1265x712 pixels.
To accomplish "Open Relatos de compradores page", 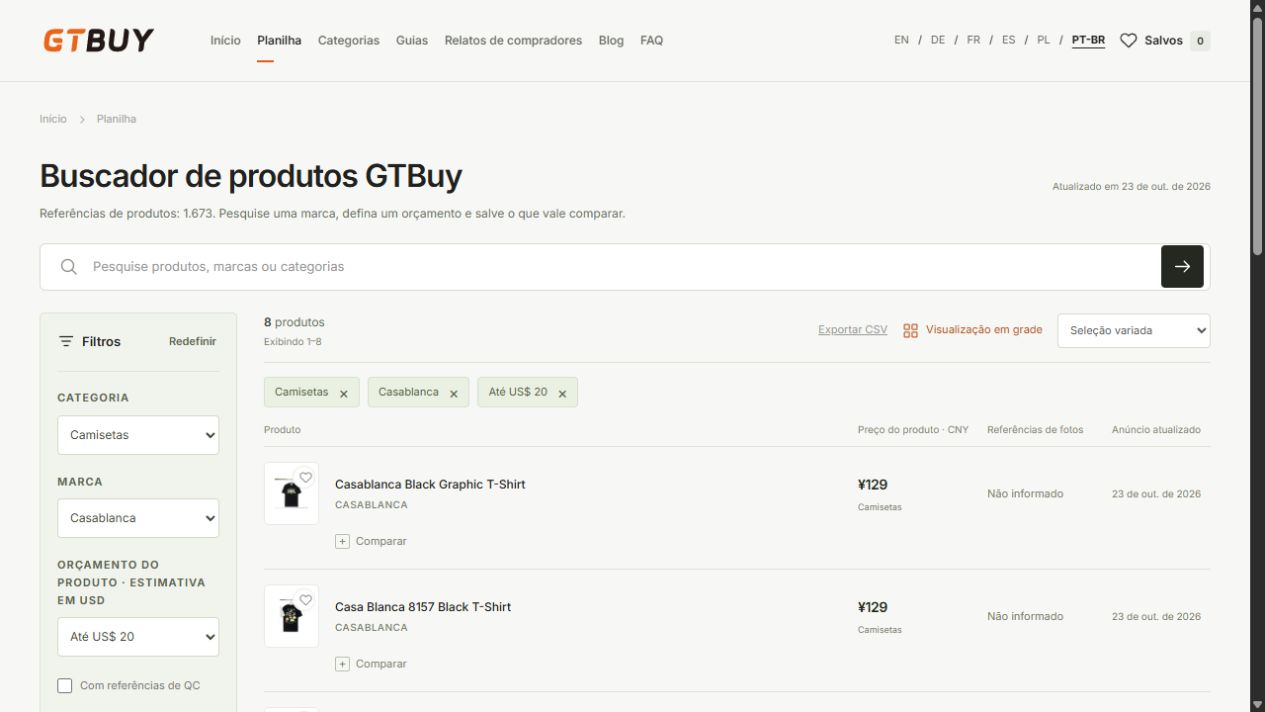I will tap(513, 41).
